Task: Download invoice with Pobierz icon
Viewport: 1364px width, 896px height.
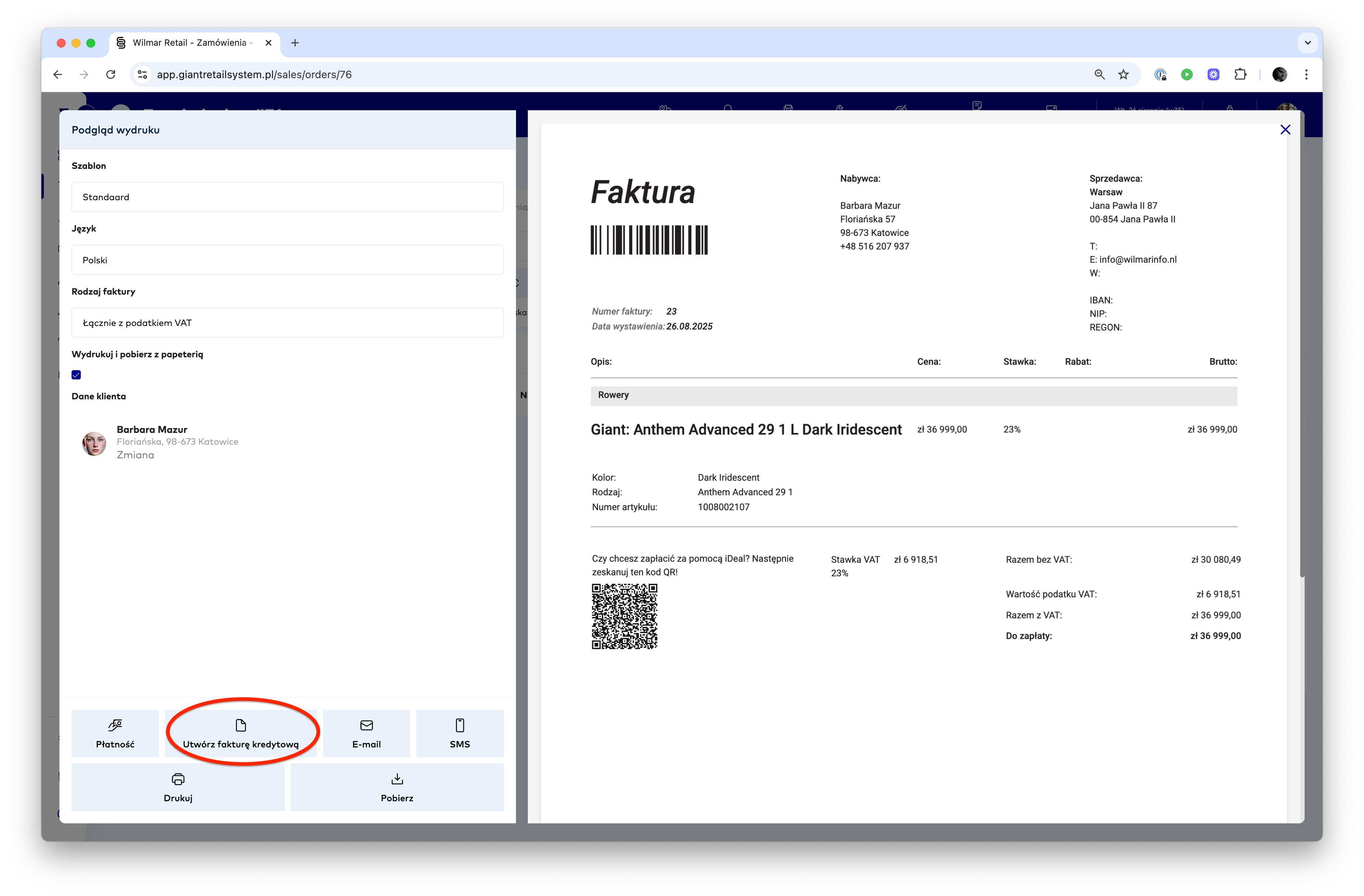Action: coord(397,779)
